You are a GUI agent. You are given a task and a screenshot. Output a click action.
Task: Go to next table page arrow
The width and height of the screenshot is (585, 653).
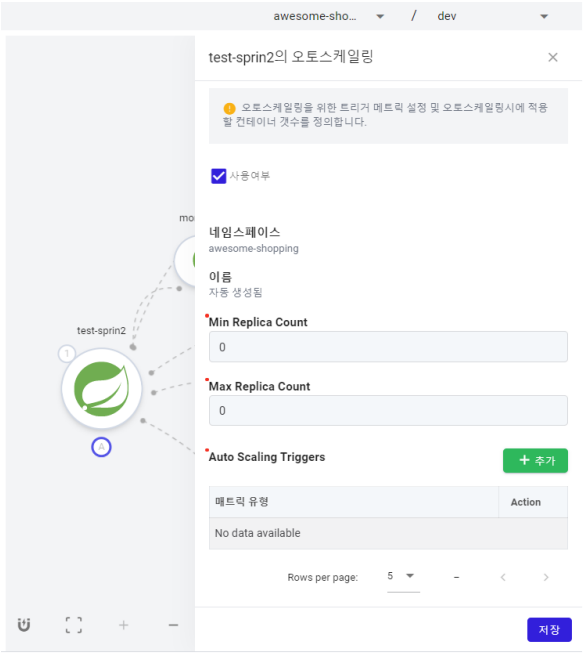(546, 577)
